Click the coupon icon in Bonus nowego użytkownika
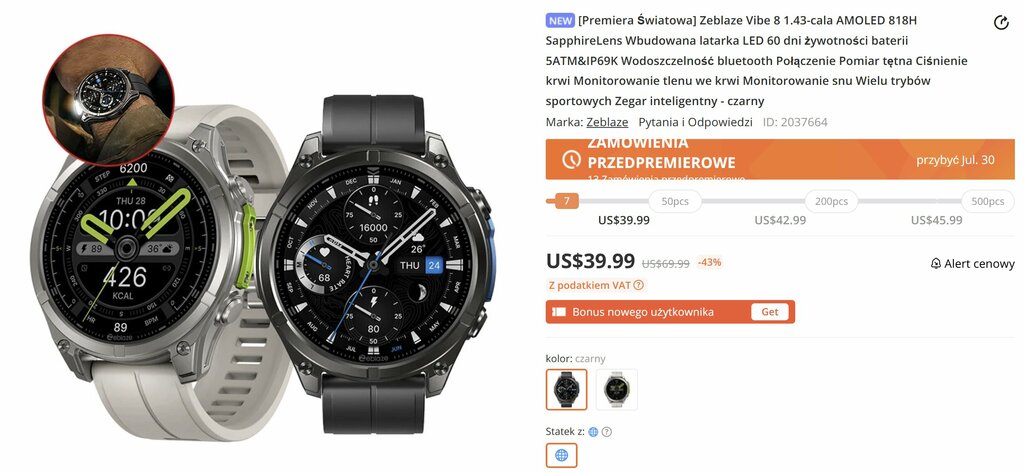Screen dimensions: 1024x473 click(x=558, y=312)
